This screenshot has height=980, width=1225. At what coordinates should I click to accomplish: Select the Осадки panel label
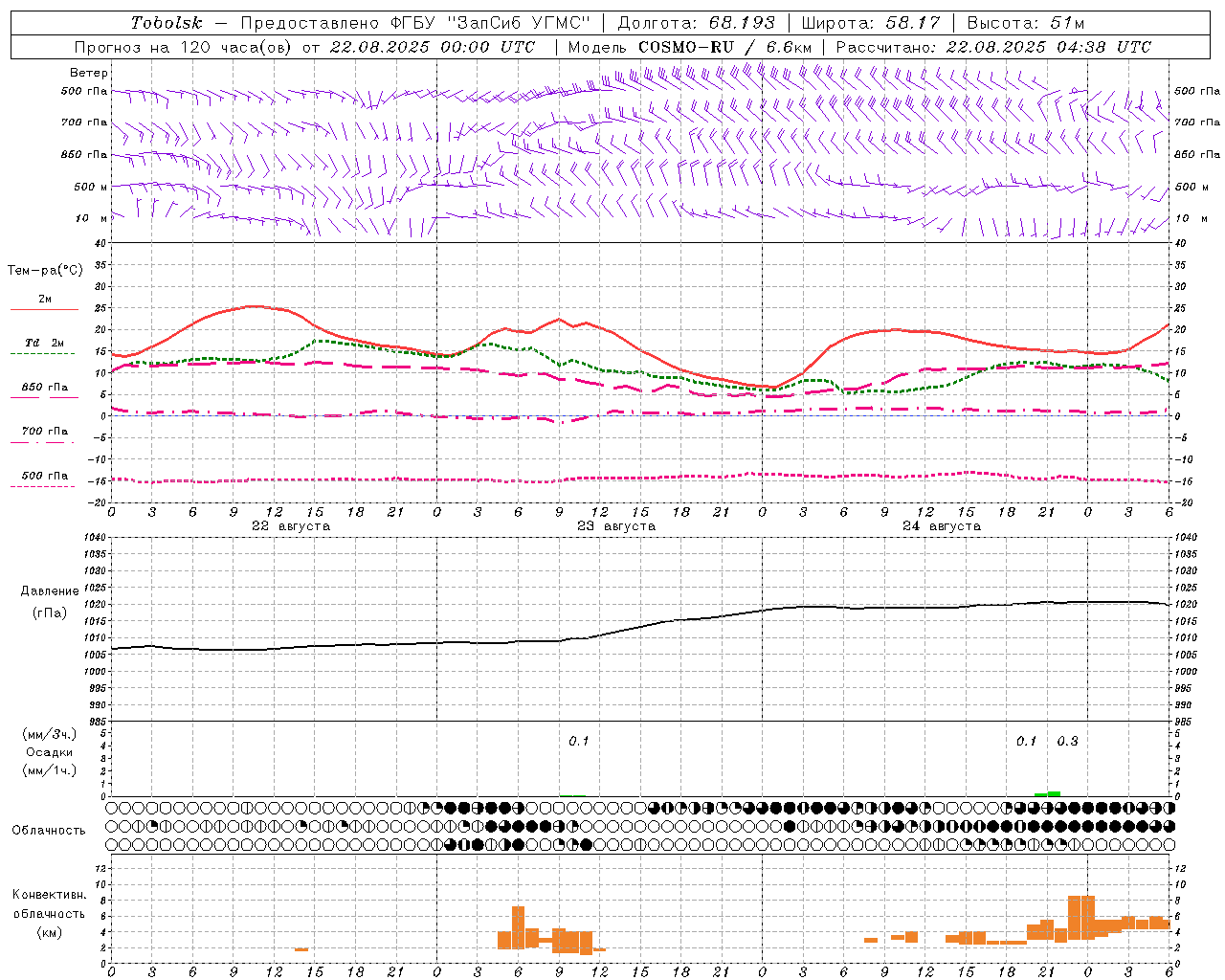50,752
